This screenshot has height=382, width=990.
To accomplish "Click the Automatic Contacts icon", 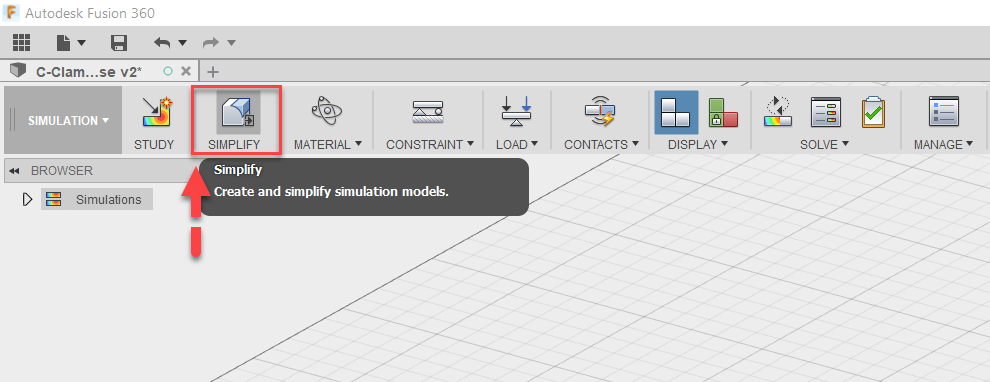I will point(600,111).
